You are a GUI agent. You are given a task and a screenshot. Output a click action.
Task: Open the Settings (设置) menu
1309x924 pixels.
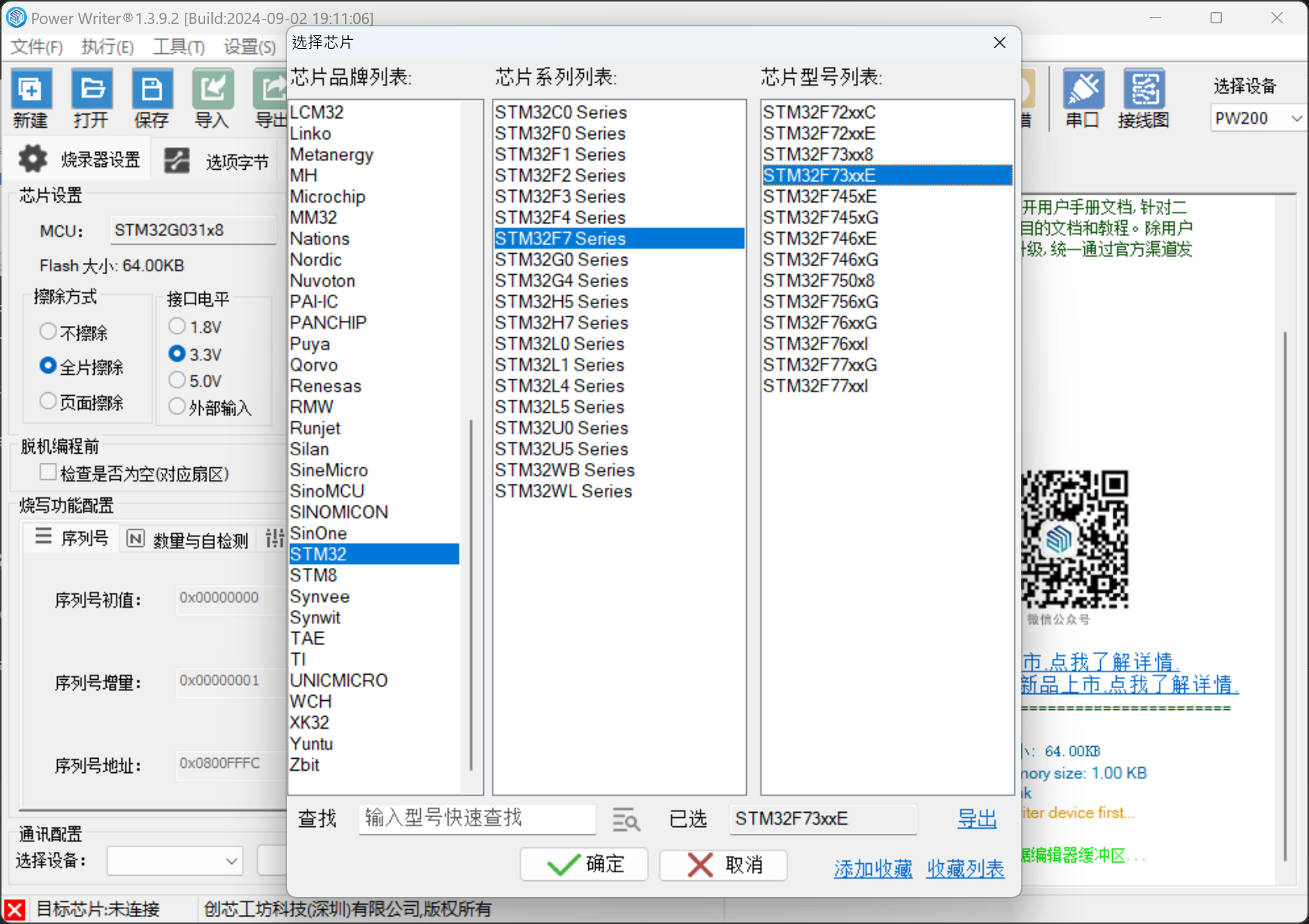coord(249,47)
